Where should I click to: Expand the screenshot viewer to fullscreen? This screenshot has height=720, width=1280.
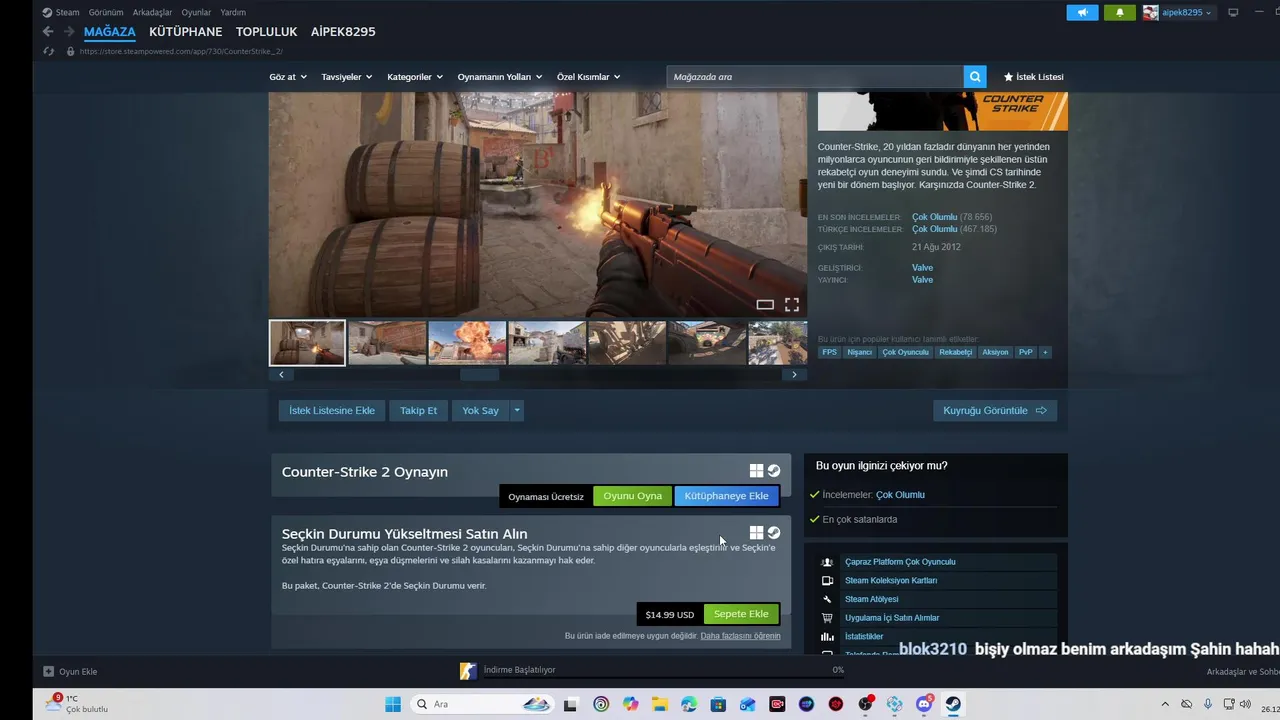coord(792,304)
